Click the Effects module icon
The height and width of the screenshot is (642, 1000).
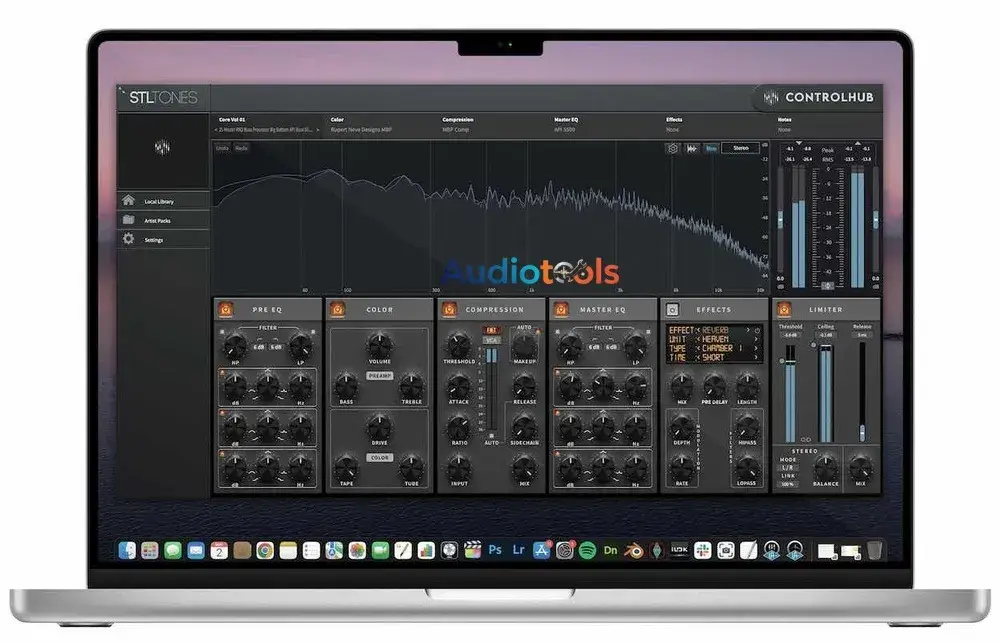tap(672, 309)
